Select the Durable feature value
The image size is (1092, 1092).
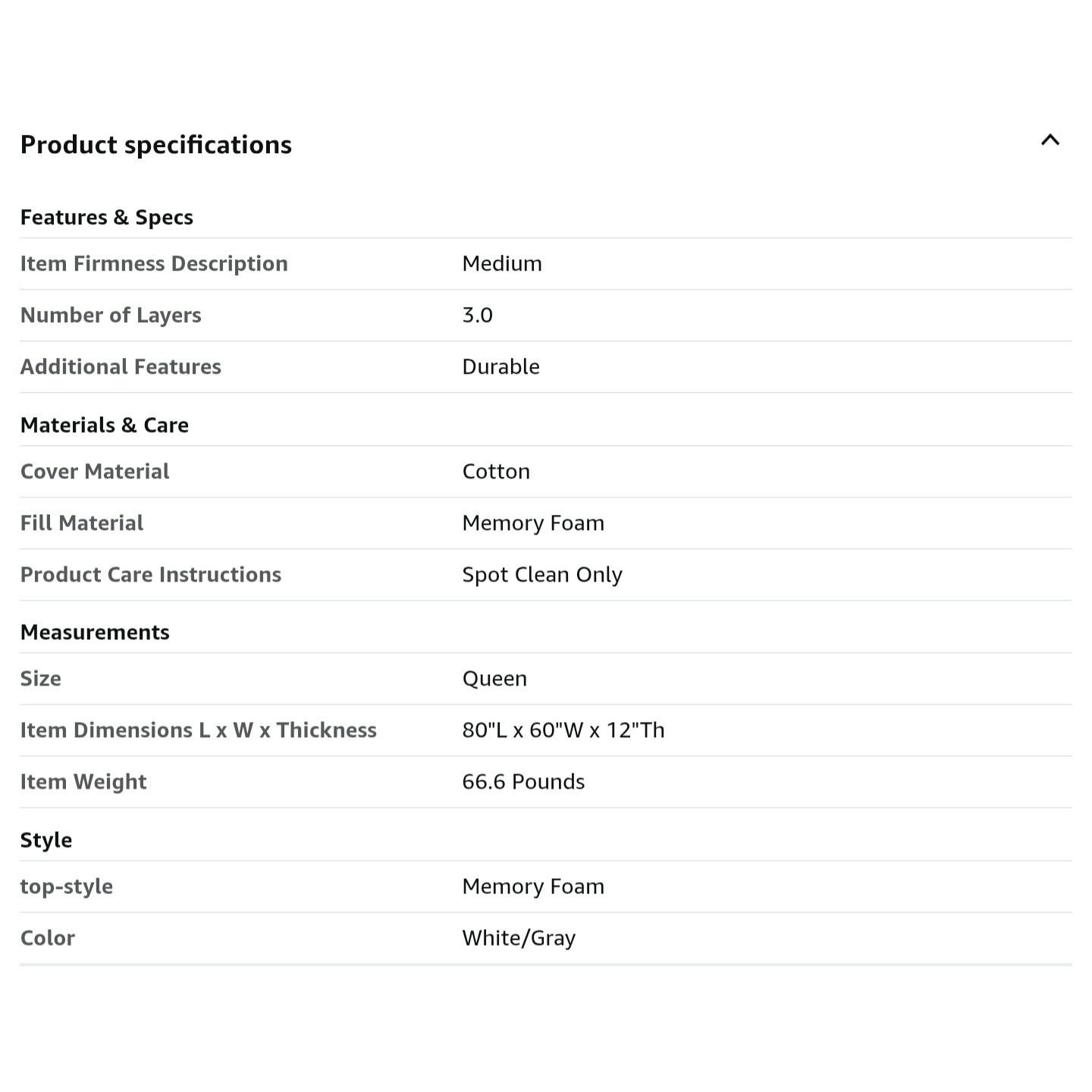(501, 367)
